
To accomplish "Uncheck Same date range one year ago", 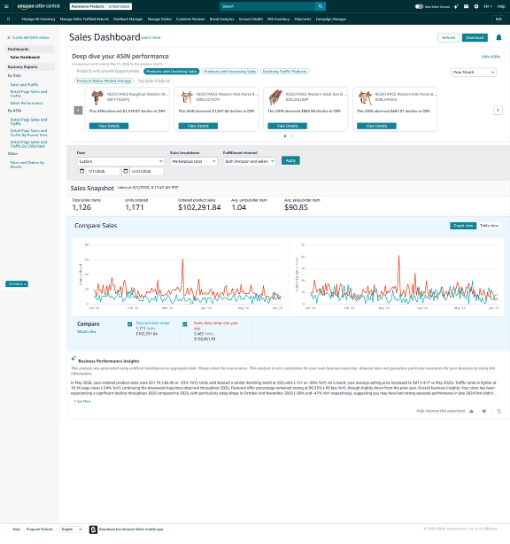I will (x=185, y=324).
